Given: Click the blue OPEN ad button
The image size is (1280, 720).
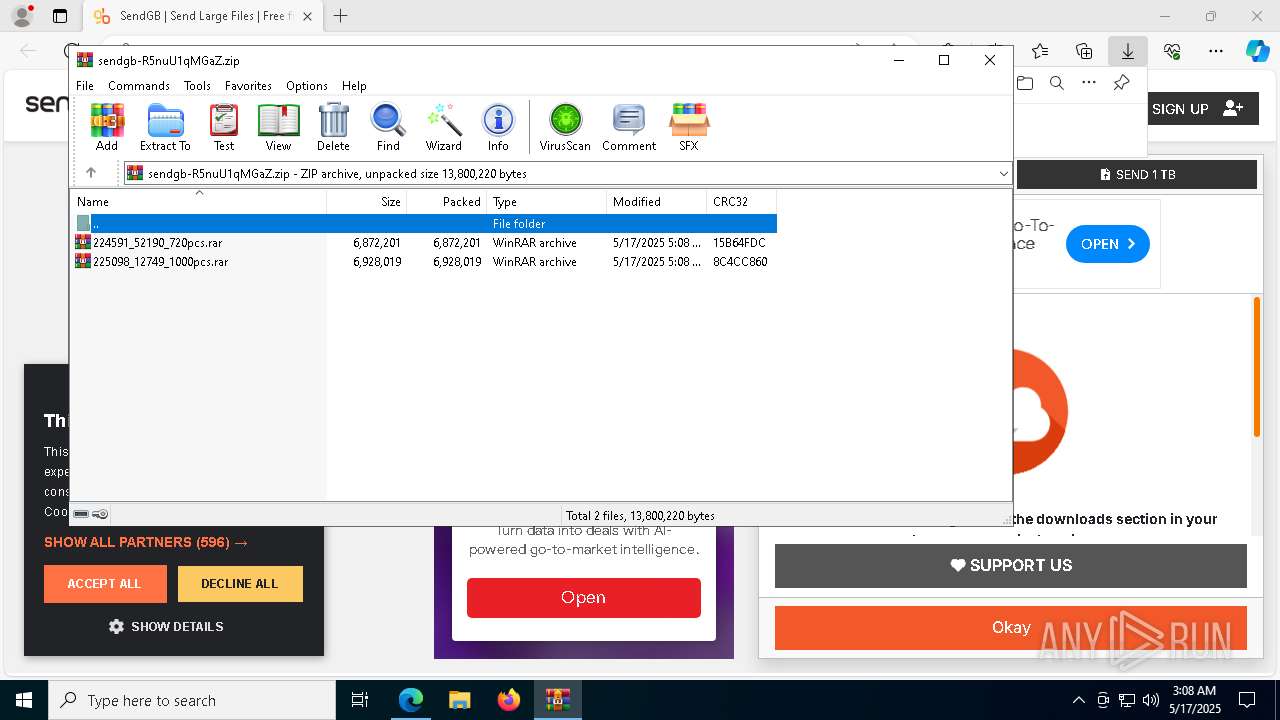Looking at the screenshot, I should pos(1108,244).
